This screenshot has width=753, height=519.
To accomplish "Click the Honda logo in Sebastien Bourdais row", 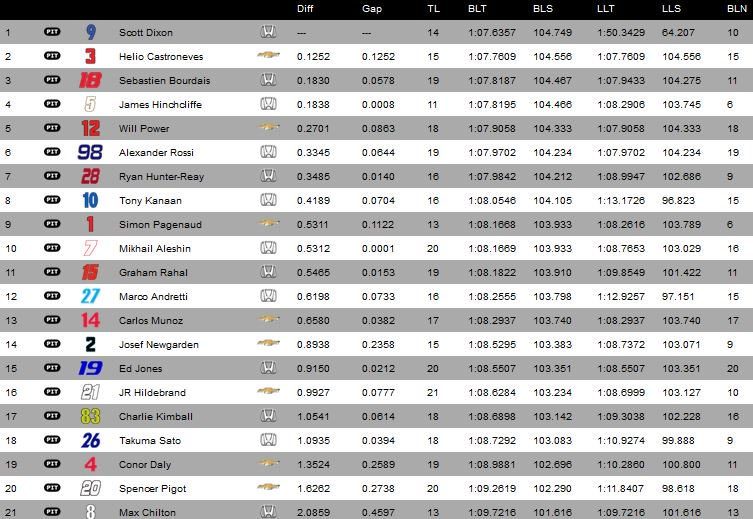I will click(x=268, y=80).
